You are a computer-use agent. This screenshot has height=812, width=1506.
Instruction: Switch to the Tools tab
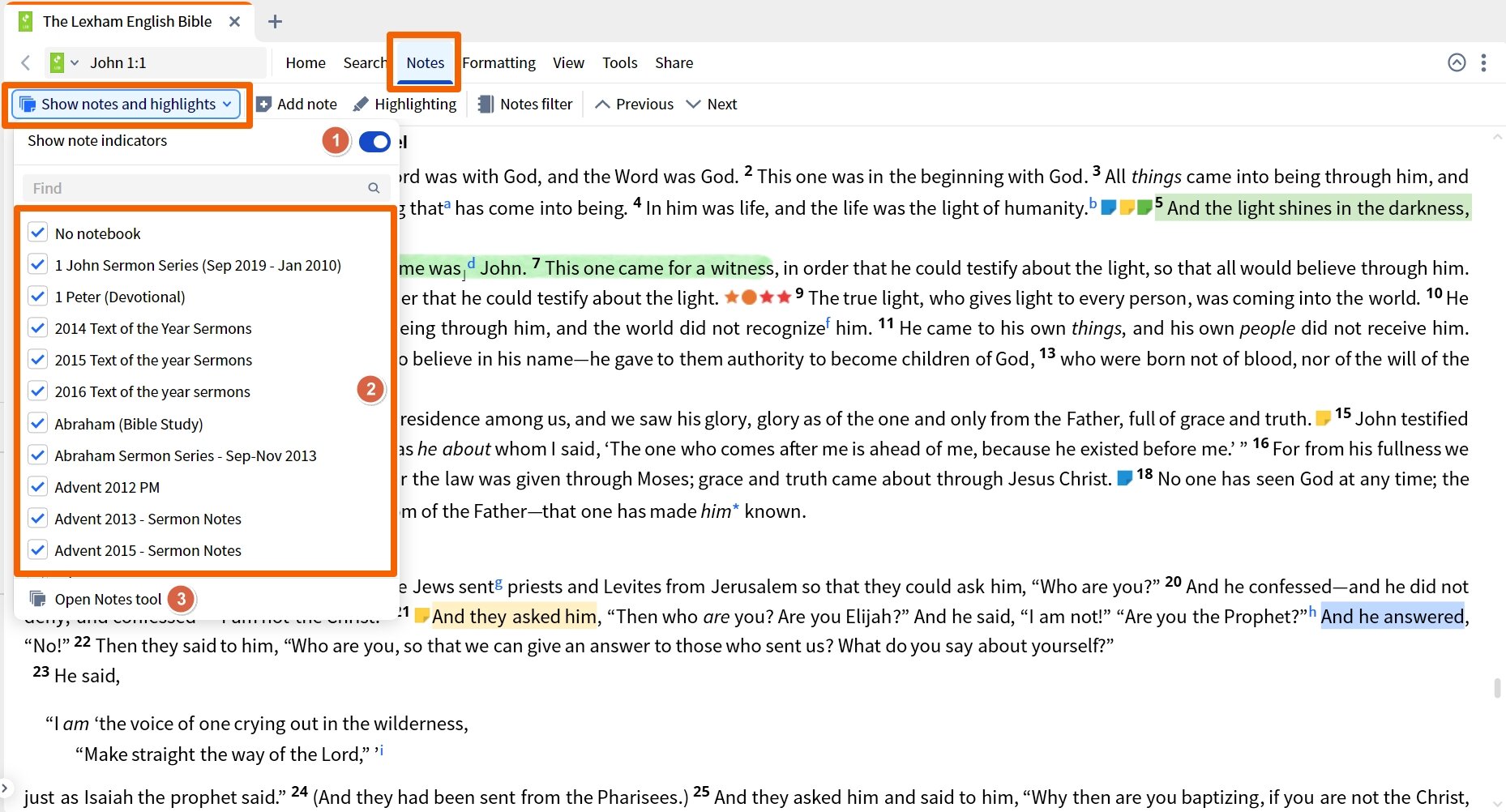tap(619, 62)
